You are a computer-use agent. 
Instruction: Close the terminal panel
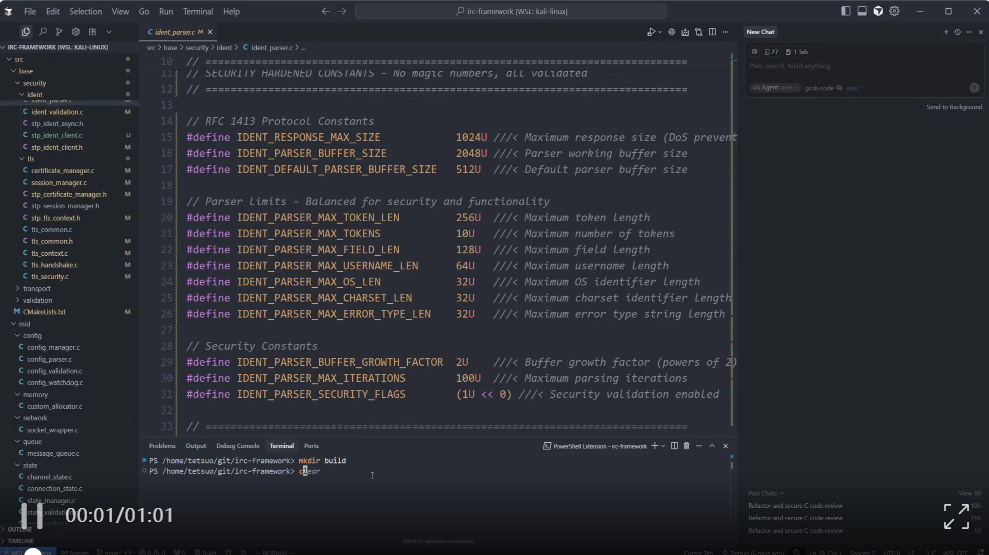pos(725,446)
